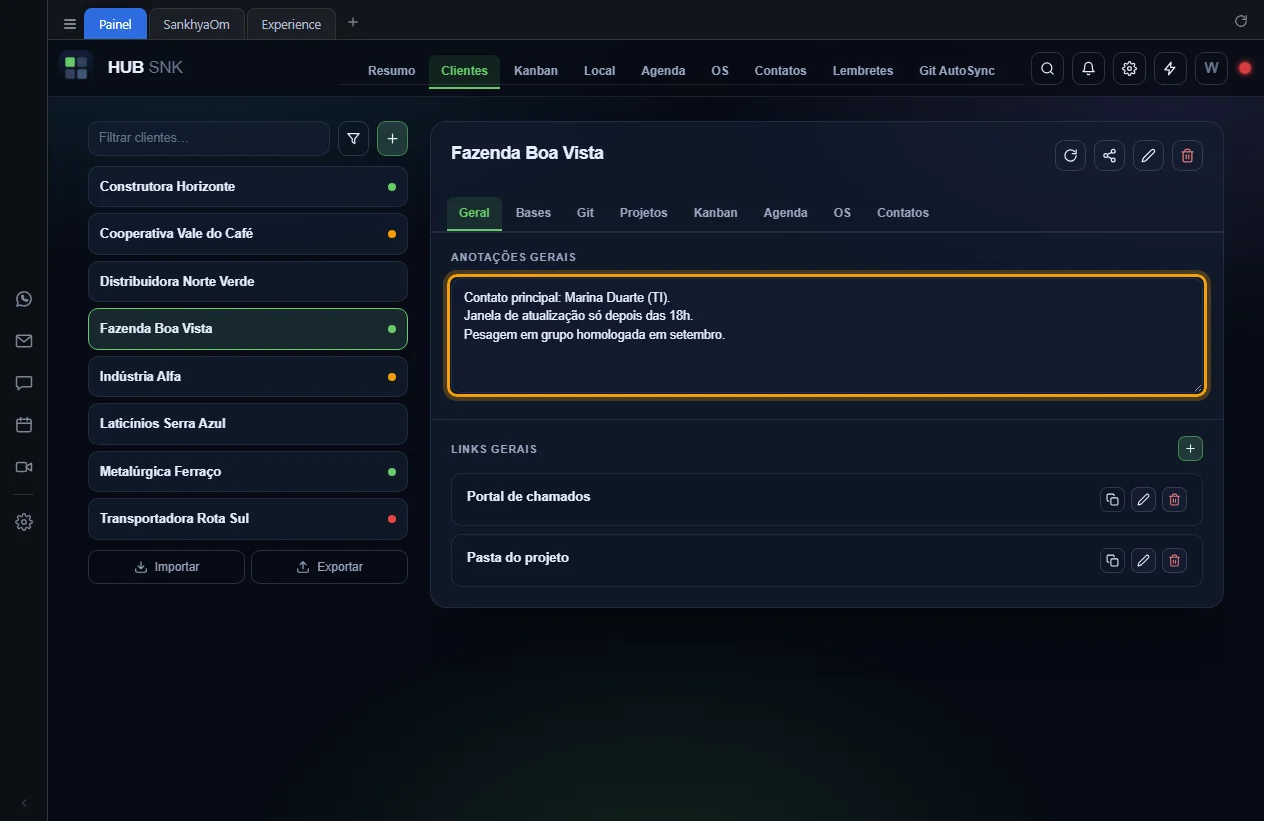Refresh the Fazenda Boa Vista client data
The width and height of the screenshot is (1264, 821).
click(1070, 155)
